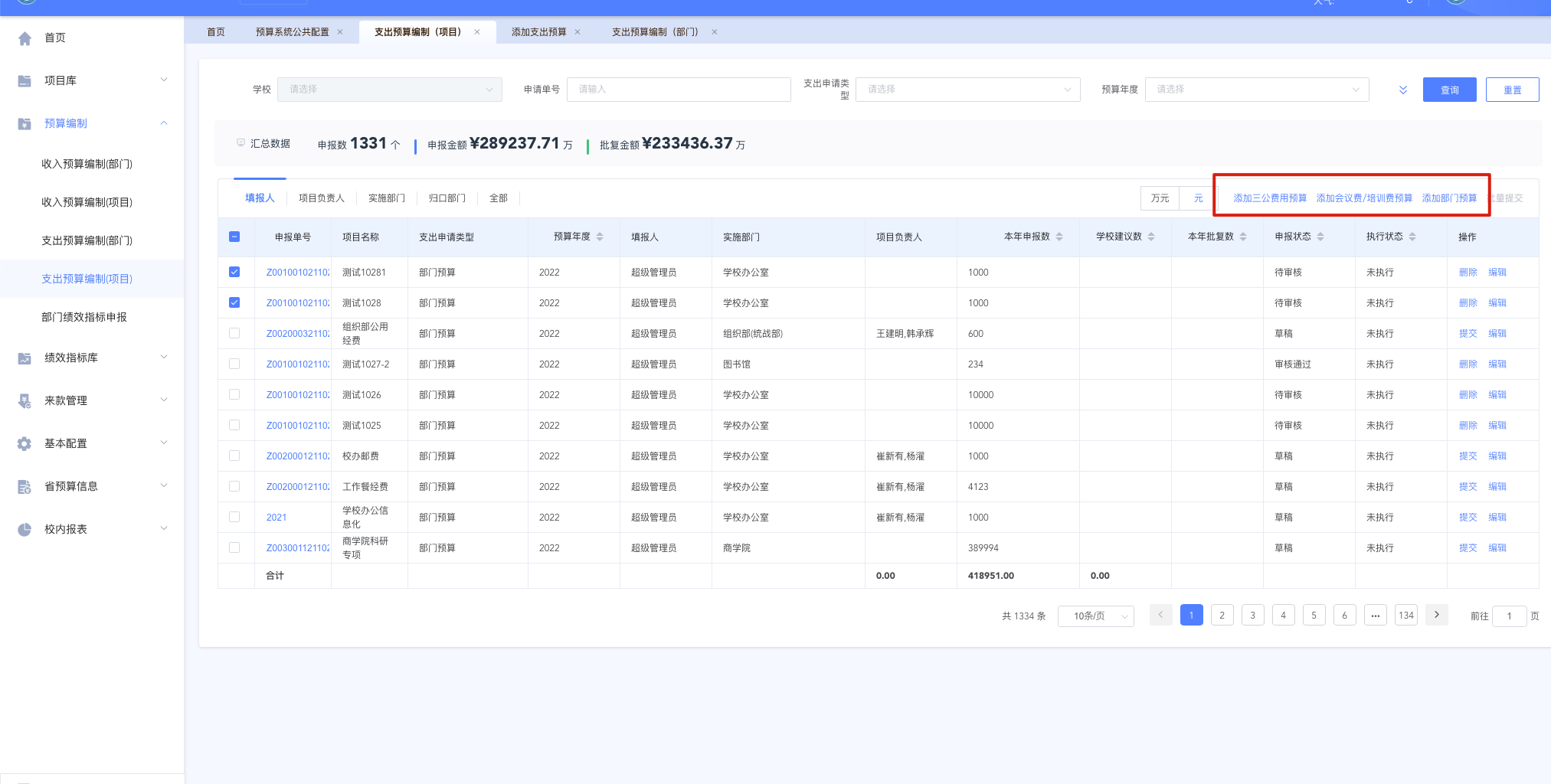Switch to the 项目负责人 tab
This screenshot has width=1551, height=784.
point(322,198)
